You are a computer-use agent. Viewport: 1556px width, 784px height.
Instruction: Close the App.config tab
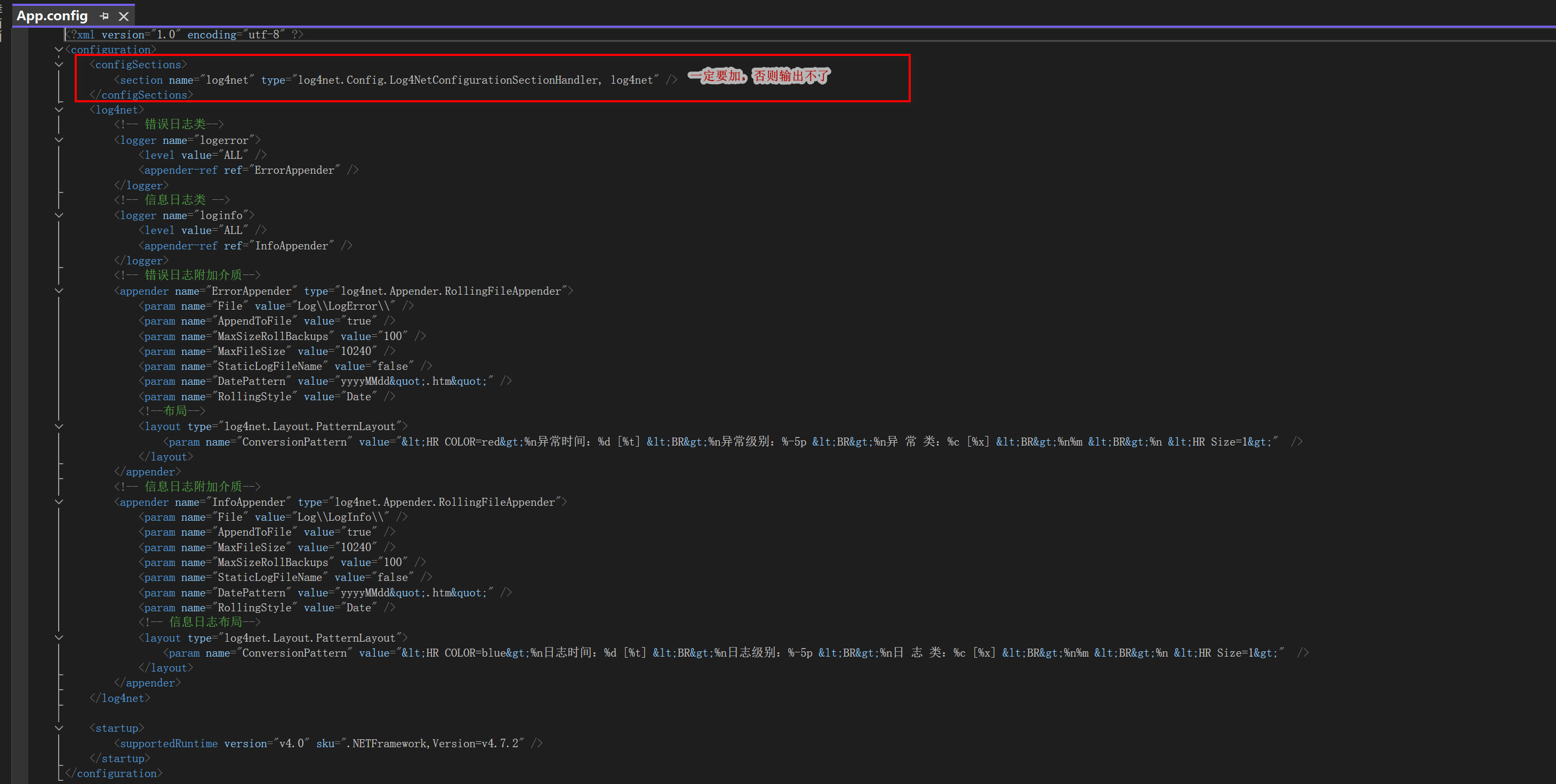point(124,17)
